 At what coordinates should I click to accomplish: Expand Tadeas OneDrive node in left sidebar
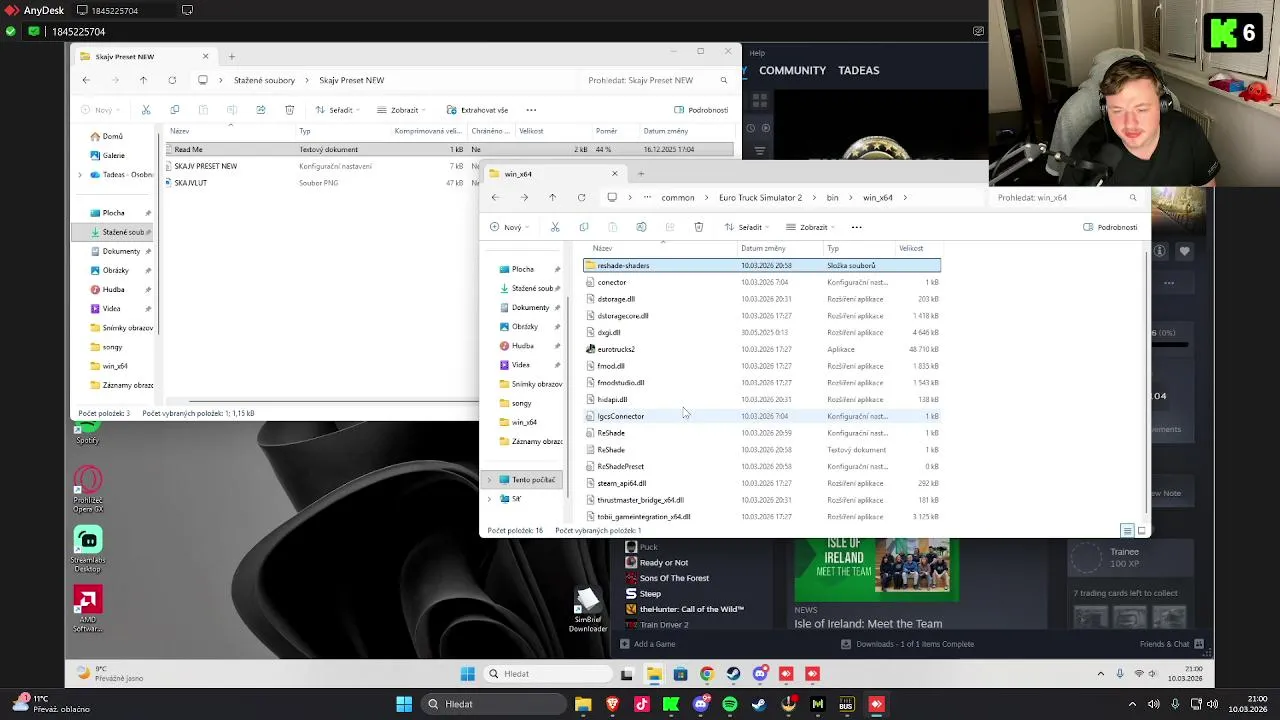pyautogui.click(x=80, y=175)
